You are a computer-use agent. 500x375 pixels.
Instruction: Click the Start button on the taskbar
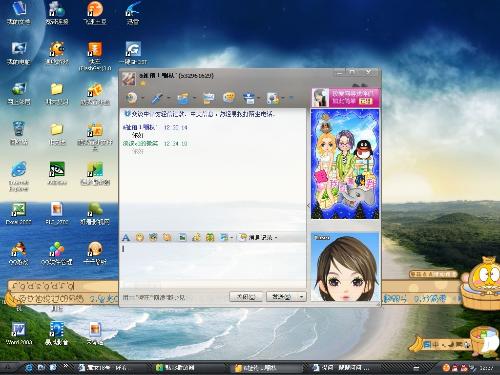click(8, 368)
